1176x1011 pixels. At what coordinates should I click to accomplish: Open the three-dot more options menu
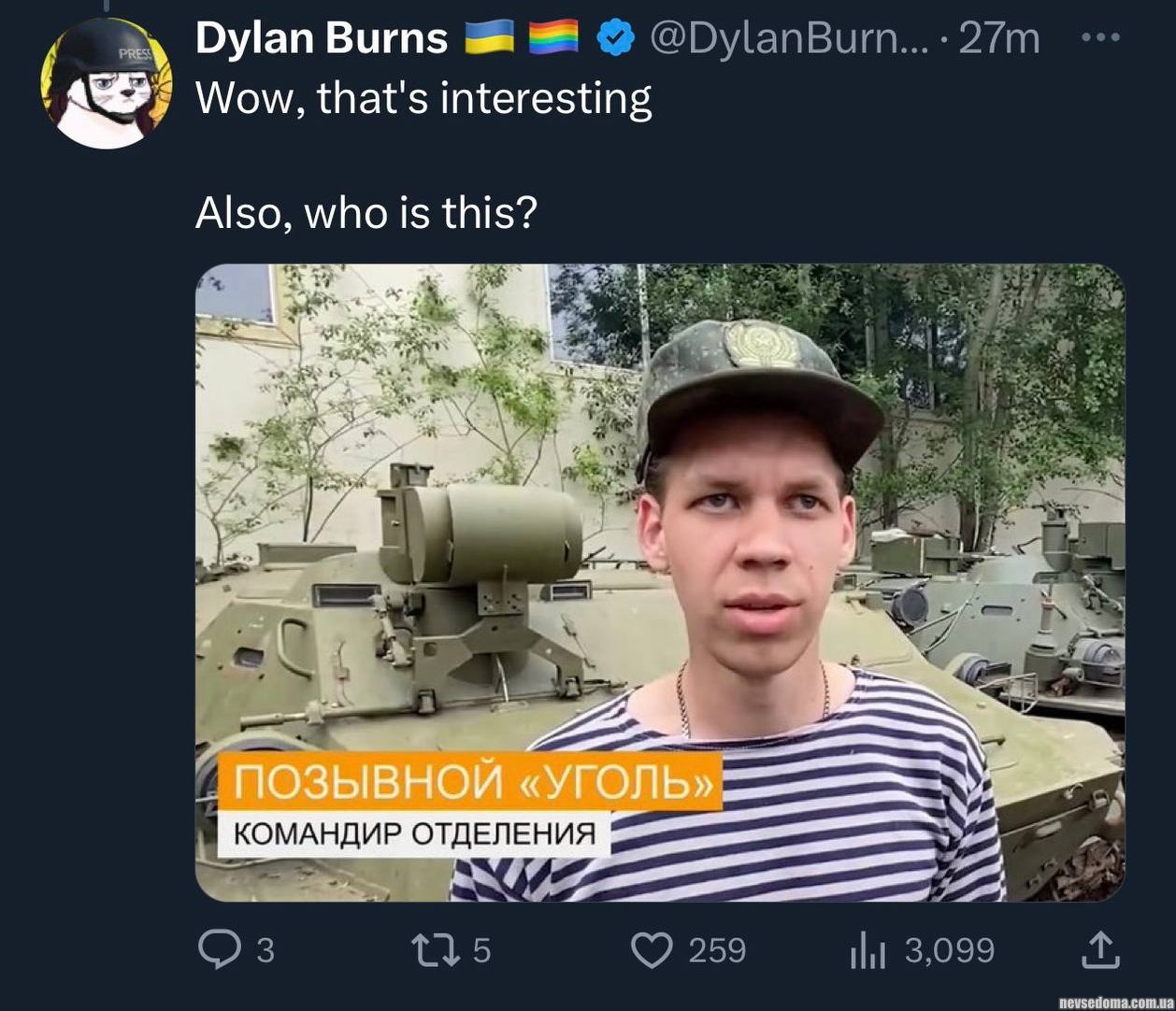(1099, 38)
